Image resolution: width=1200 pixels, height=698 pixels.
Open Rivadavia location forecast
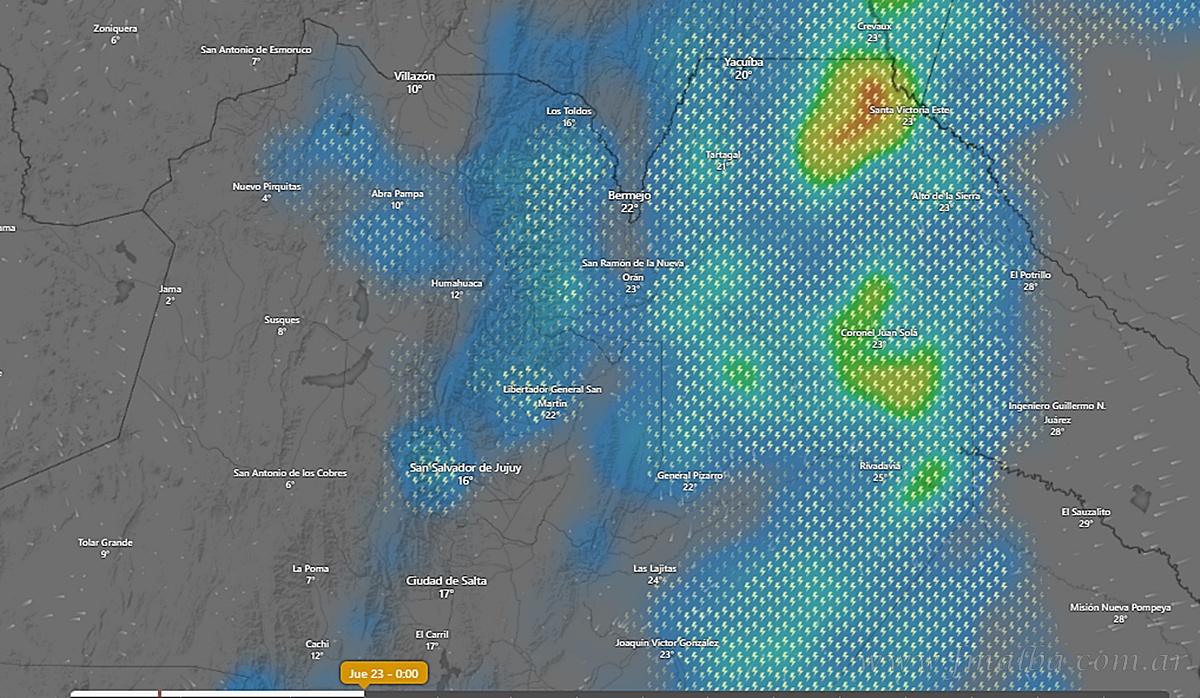[879, 466]
